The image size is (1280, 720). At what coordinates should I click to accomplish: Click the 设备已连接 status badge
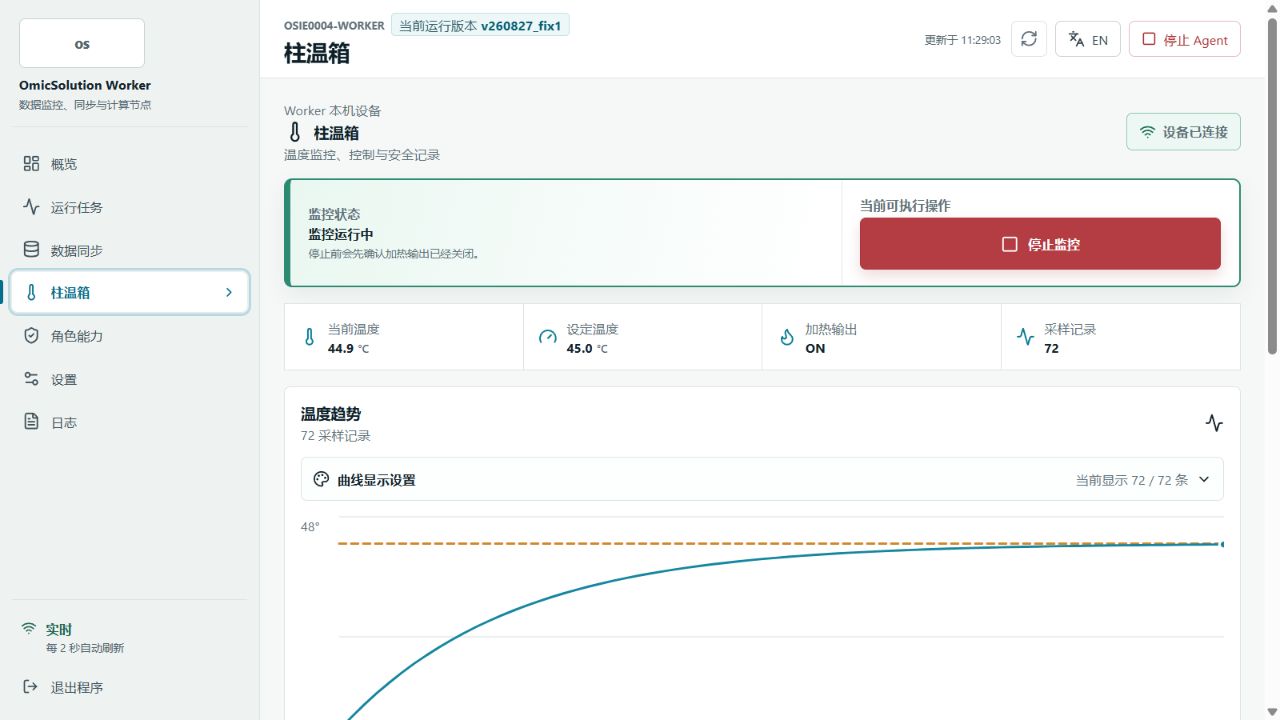[1183, 132]
